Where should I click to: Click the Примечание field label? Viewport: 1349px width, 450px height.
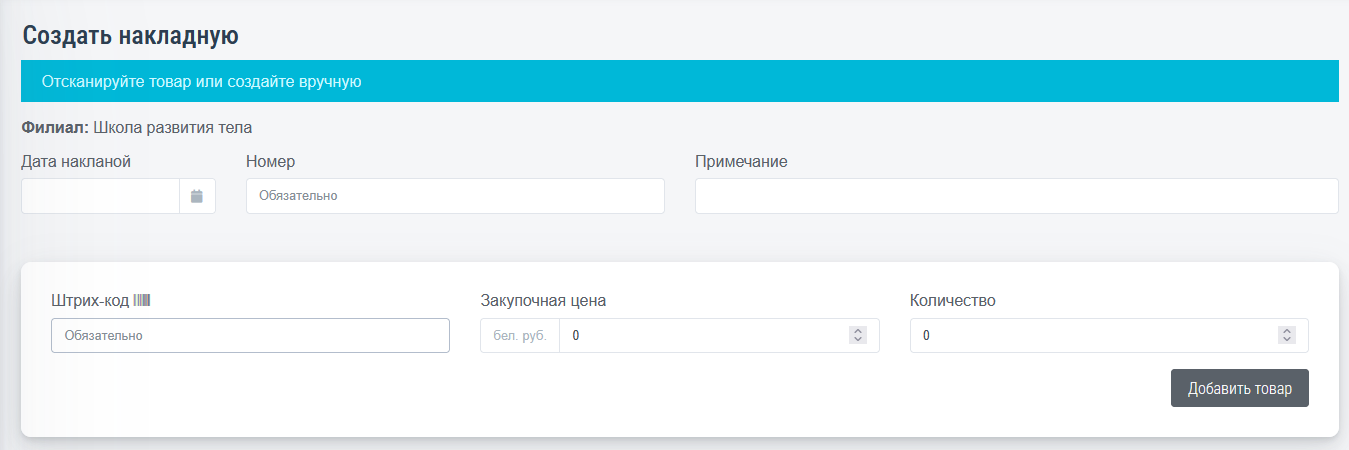point(741,161)
